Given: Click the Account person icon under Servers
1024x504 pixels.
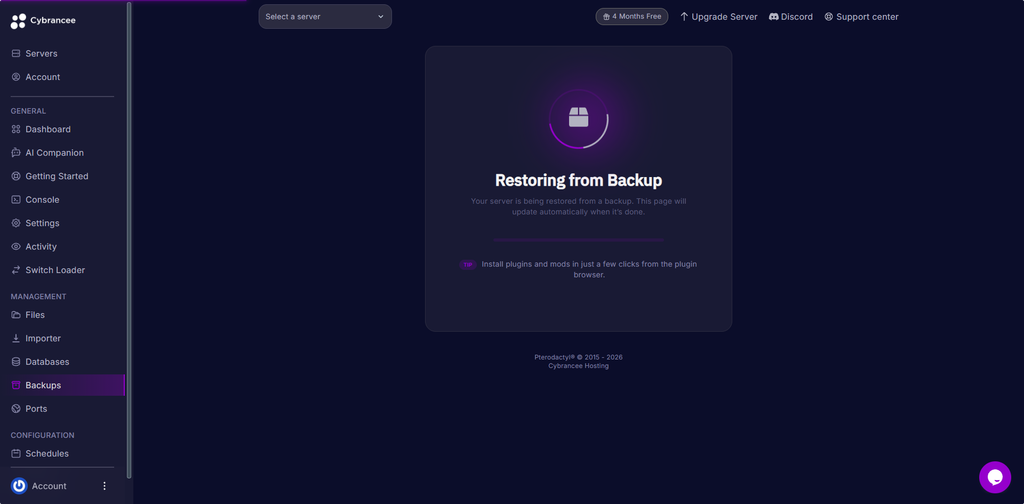Looking at the screenshot, I should pos(16,77).
